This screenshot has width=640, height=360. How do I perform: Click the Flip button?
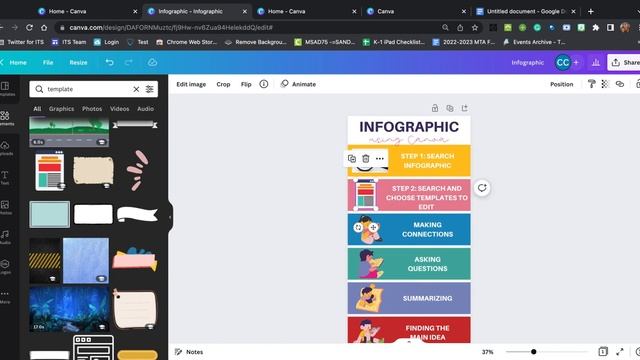point(246,84)
